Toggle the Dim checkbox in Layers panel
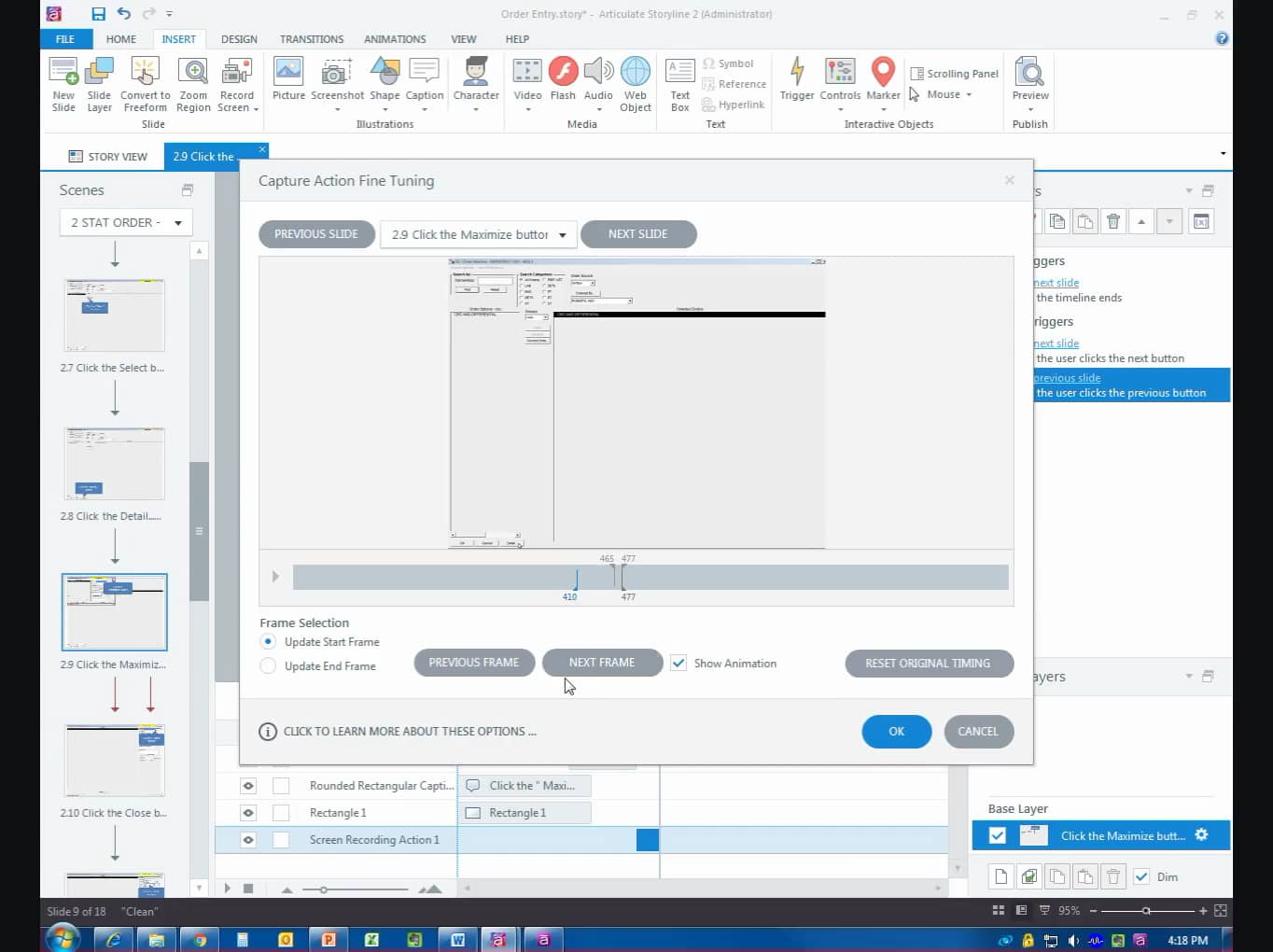 click(1141, 876)
